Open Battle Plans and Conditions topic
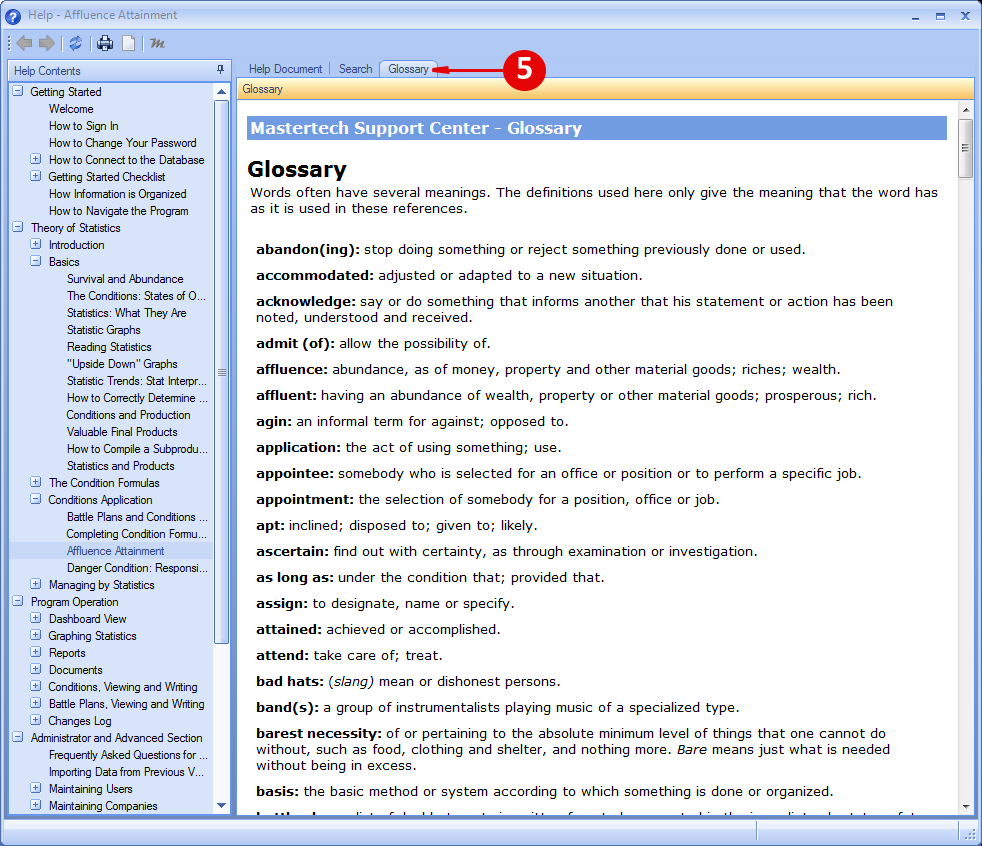Screen dimensions: 982x846 137,517
